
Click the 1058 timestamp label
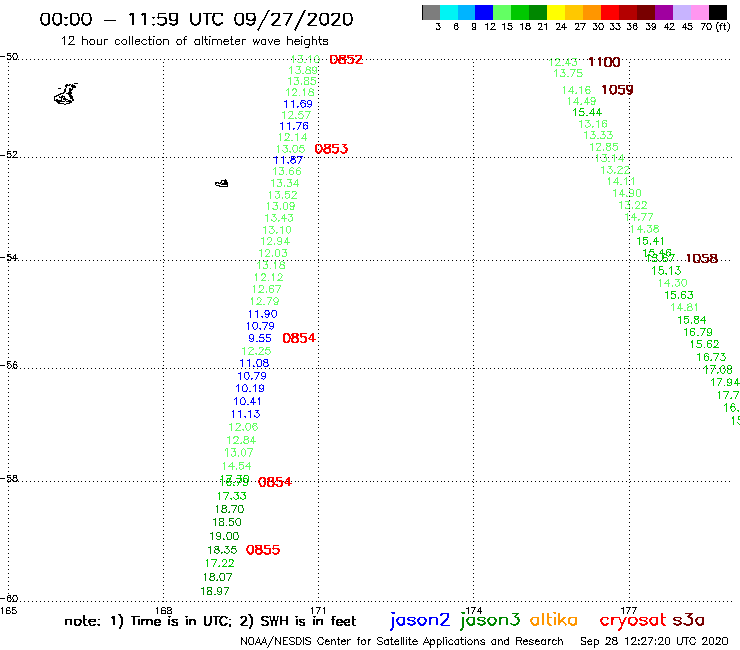[702, 258]
